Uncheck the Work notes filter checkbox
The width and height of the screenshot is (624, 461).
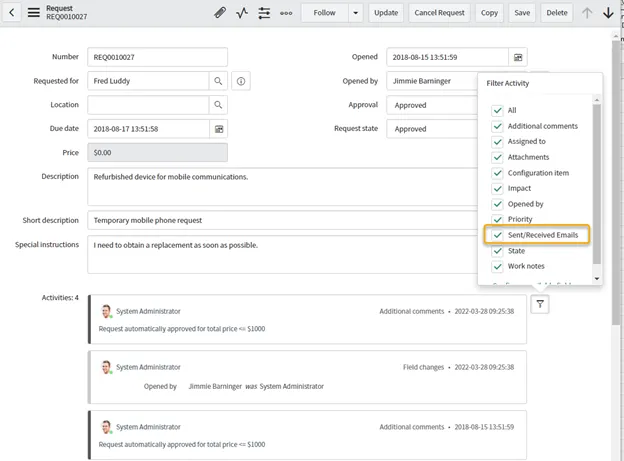(x=498, y=266)
